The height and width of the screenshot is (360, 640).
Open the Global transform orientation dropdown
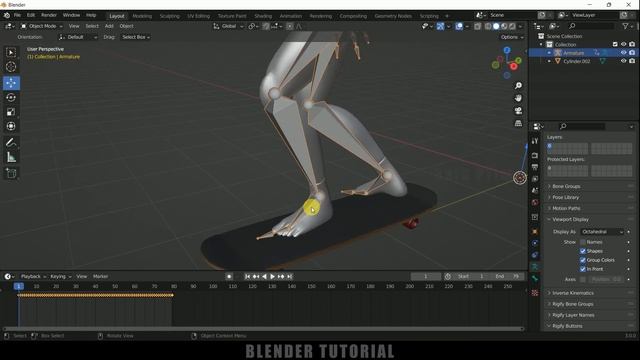[229, 26]
